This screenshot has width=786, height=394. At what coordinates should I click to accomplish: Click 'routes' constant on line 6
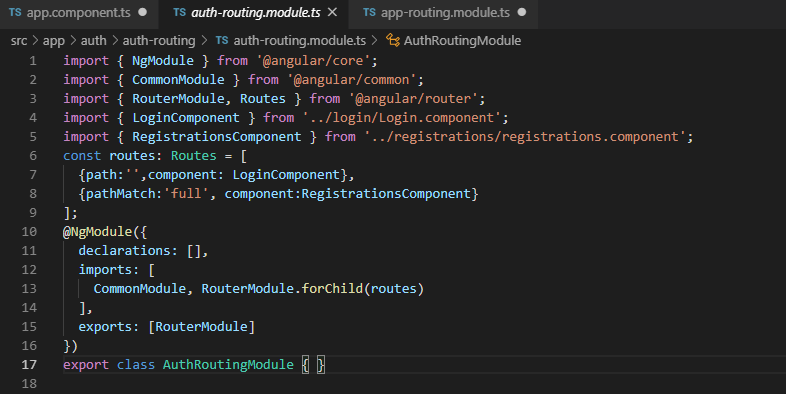[132, 156]
